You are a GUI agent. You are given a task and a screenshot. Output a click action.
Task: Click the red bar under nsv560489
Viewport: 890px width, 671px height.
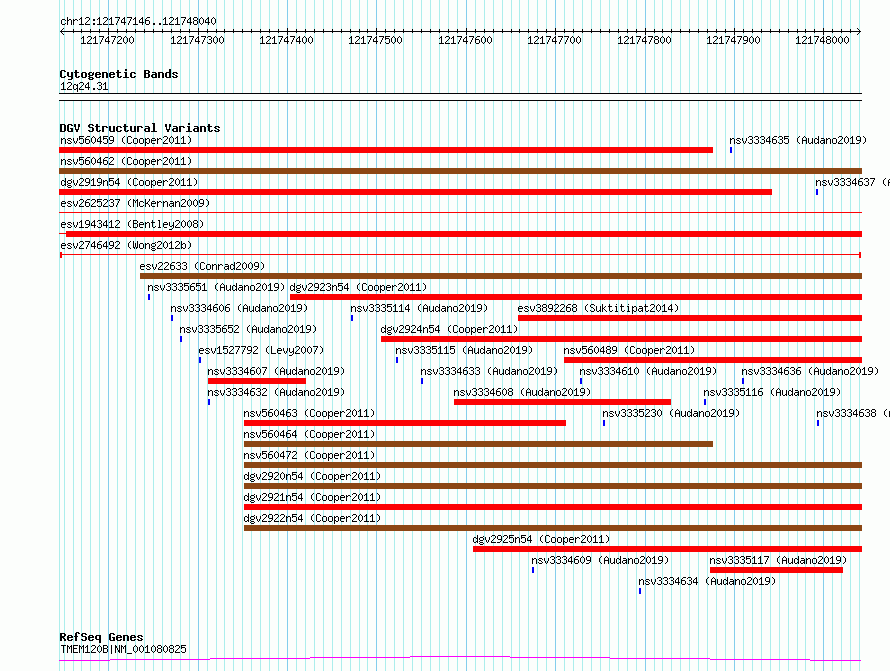tap(713, 360)
